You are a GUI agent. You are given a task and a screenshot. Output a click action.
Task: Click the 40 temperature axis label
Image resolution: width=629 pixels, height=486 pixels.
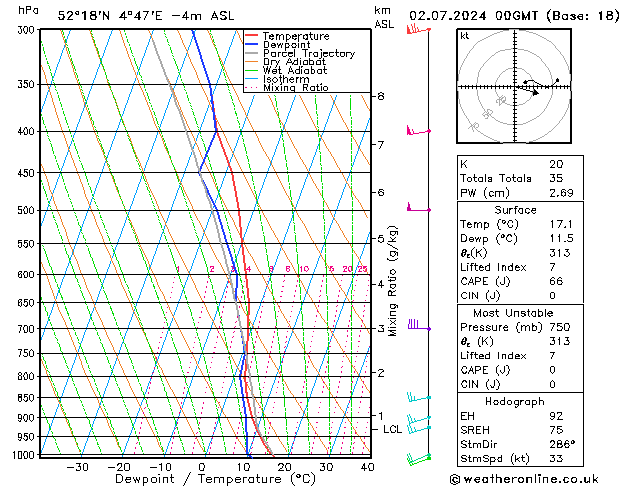[x=367, y=467]
